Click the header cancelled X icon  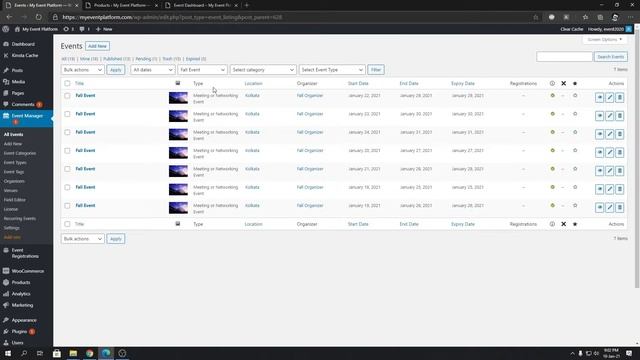coord(563,83)
